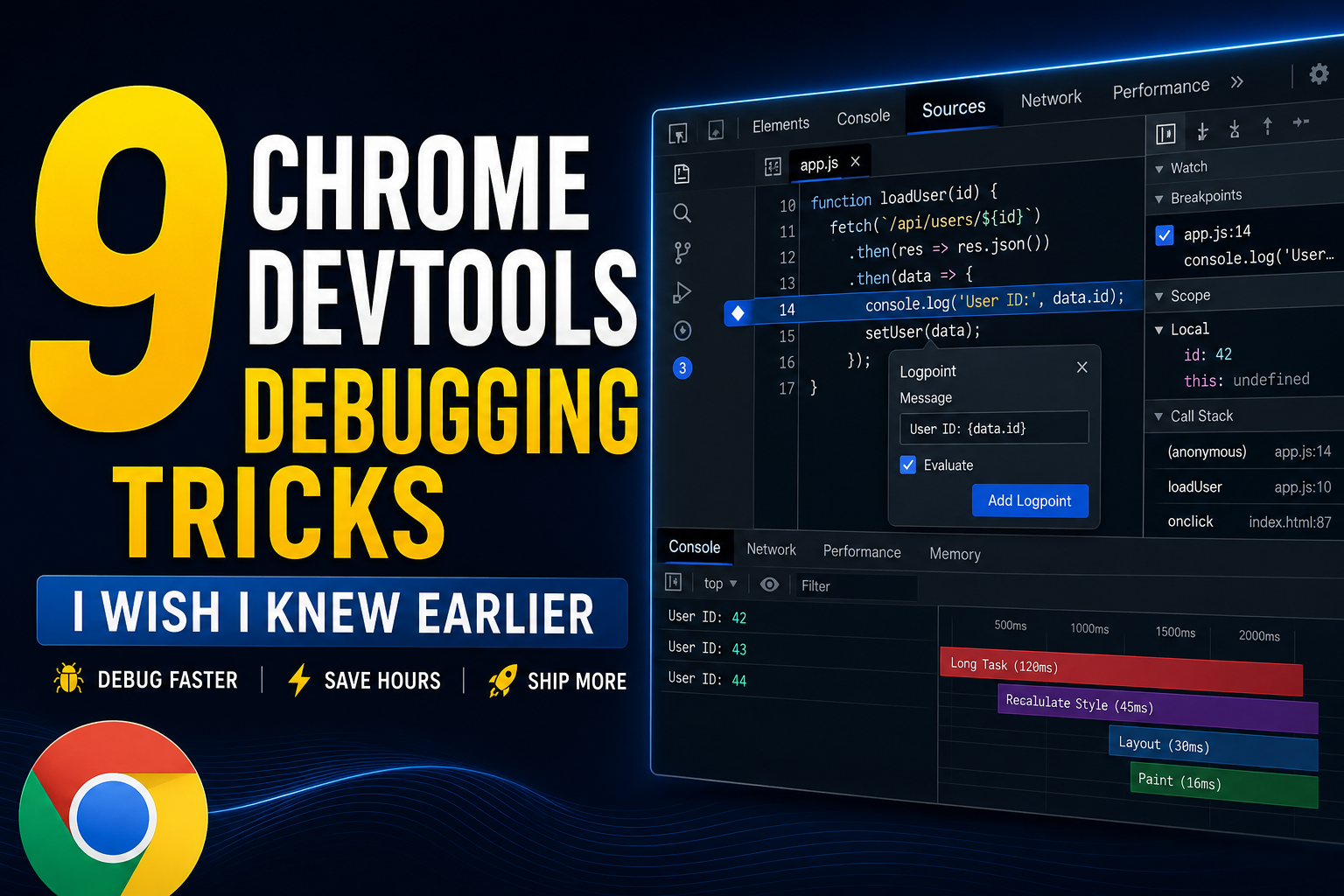Viewport: 1344px width, 896px height.
Task: Click the purple Recalculate Style (45ms) bar
Action: (1158, 709)
